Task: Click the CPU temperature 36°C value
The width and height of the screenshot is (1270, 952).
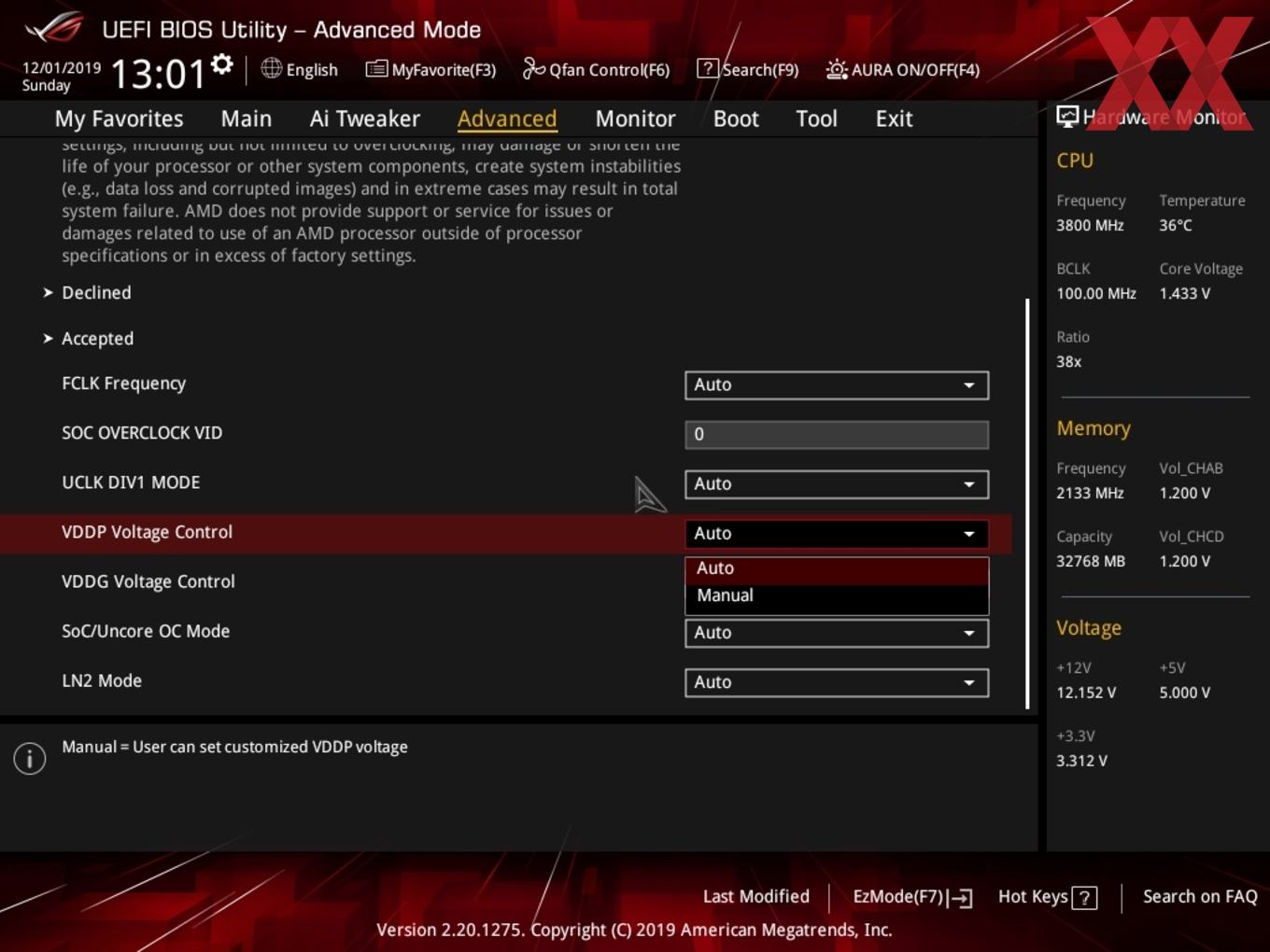Action: coord(1176,225)
